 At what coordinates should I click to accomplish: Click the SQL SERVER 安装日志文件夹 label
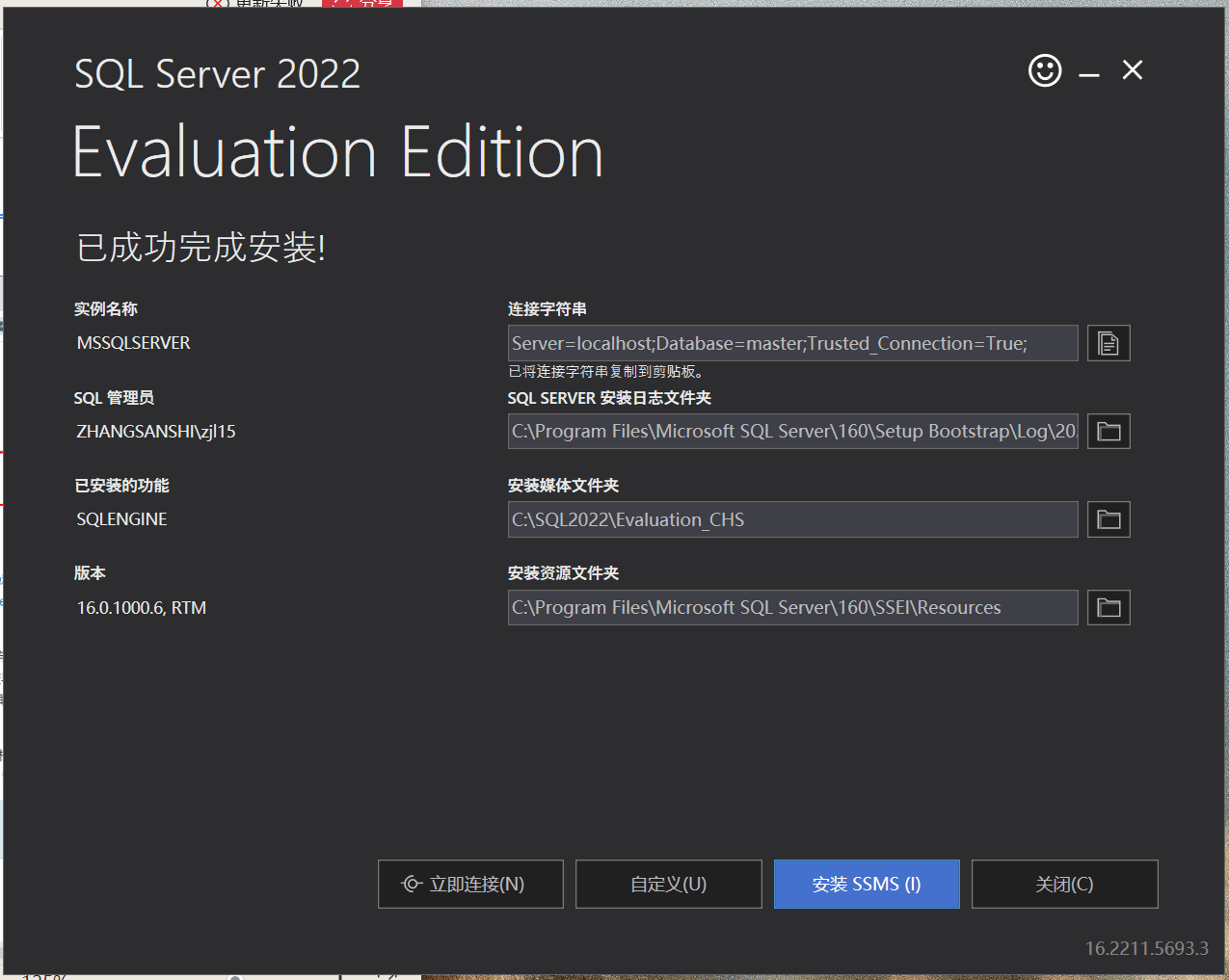click(x=609, y=398)
